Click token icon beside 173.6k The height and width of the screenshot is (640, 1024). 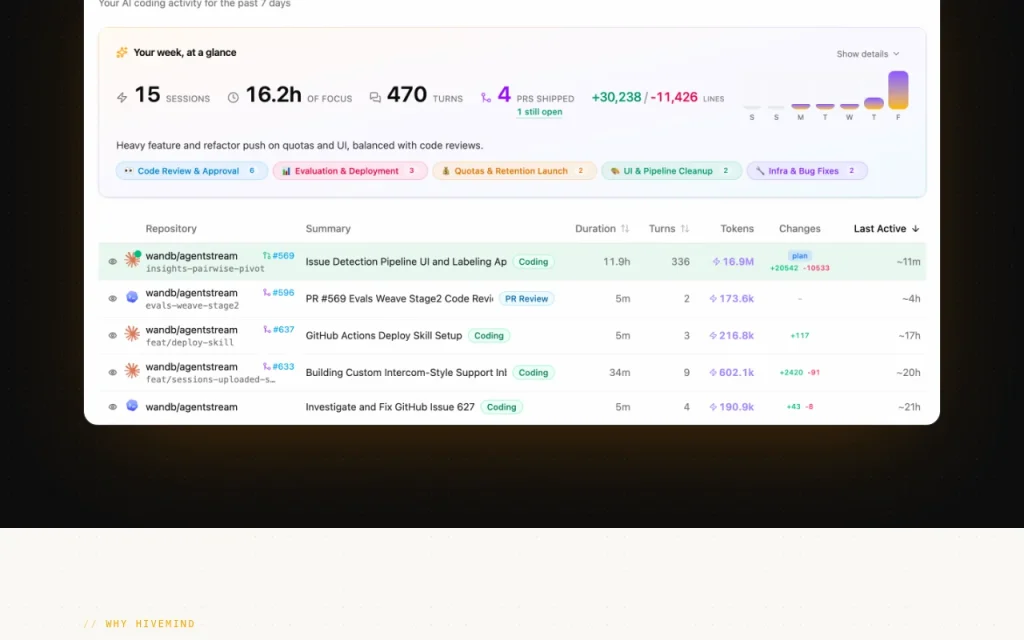click(713, 298)
